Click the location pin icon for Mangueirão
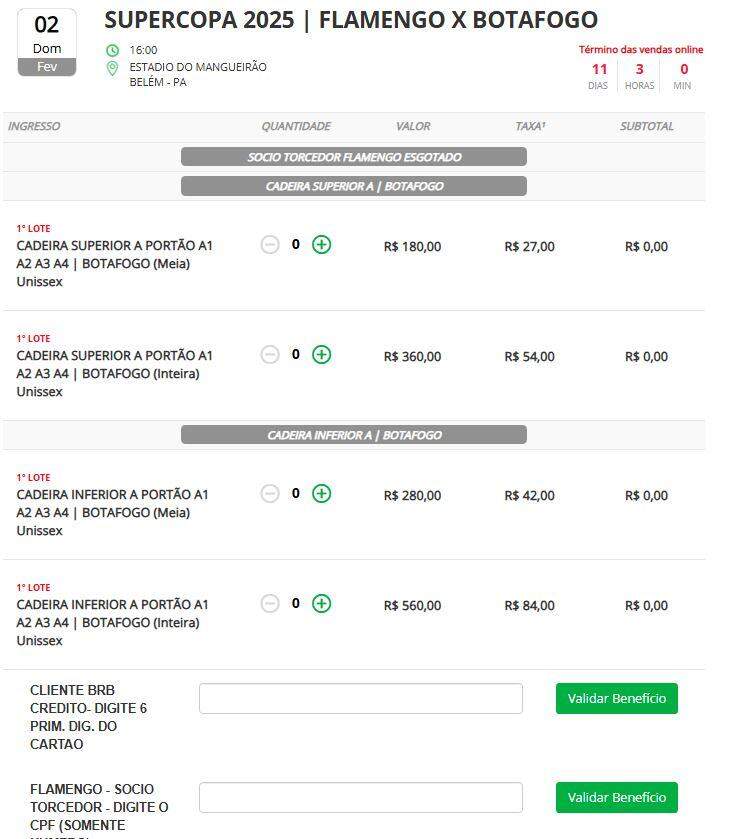Viewport: 743px width, 839px height. (112, 69)
